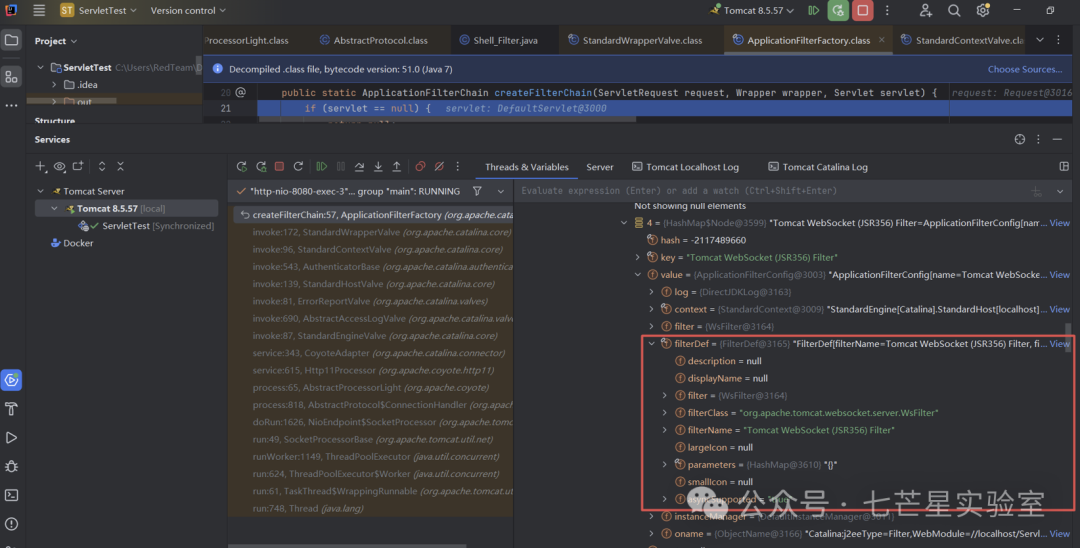
Task: Click Step Over in debugger toolbar
Action: 360,167
